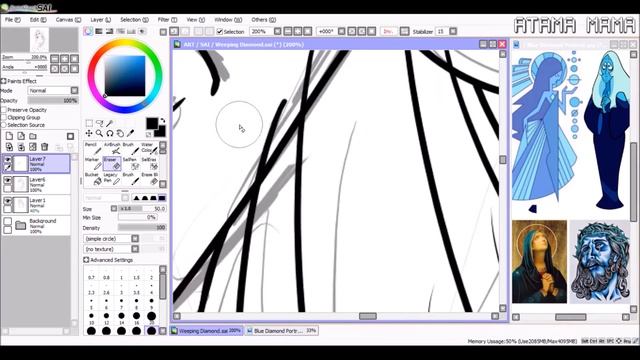Open the Stabilizer value dropdown

point(453,31)
